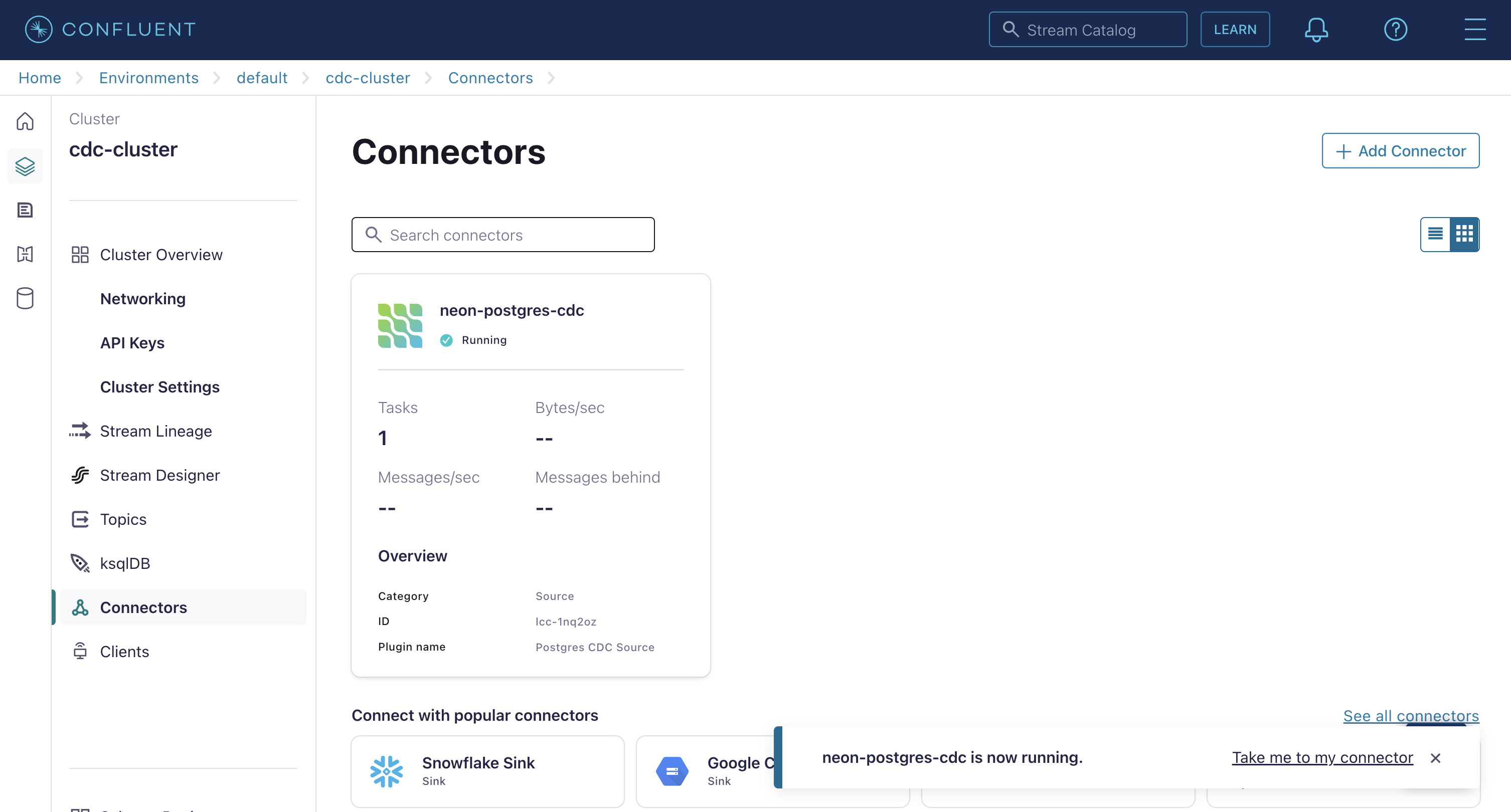The image size is (1511, 812).
Task: Go to default breadcrumb
Action: [x=262, y=77]
